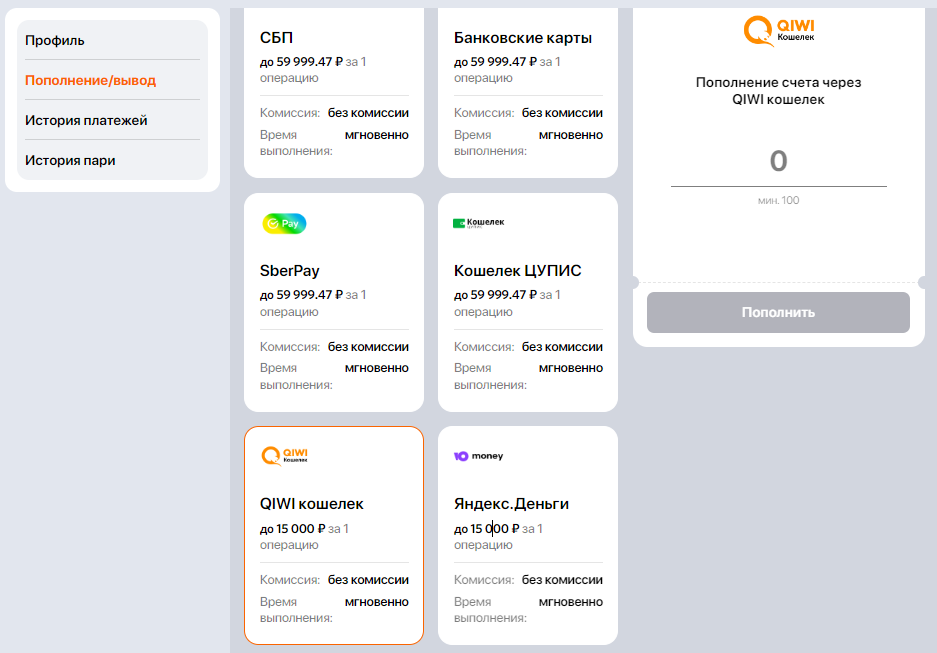Choose Банковские карты payment title
This screenshot has height=653, width=937.
click(x=523, y=38)
